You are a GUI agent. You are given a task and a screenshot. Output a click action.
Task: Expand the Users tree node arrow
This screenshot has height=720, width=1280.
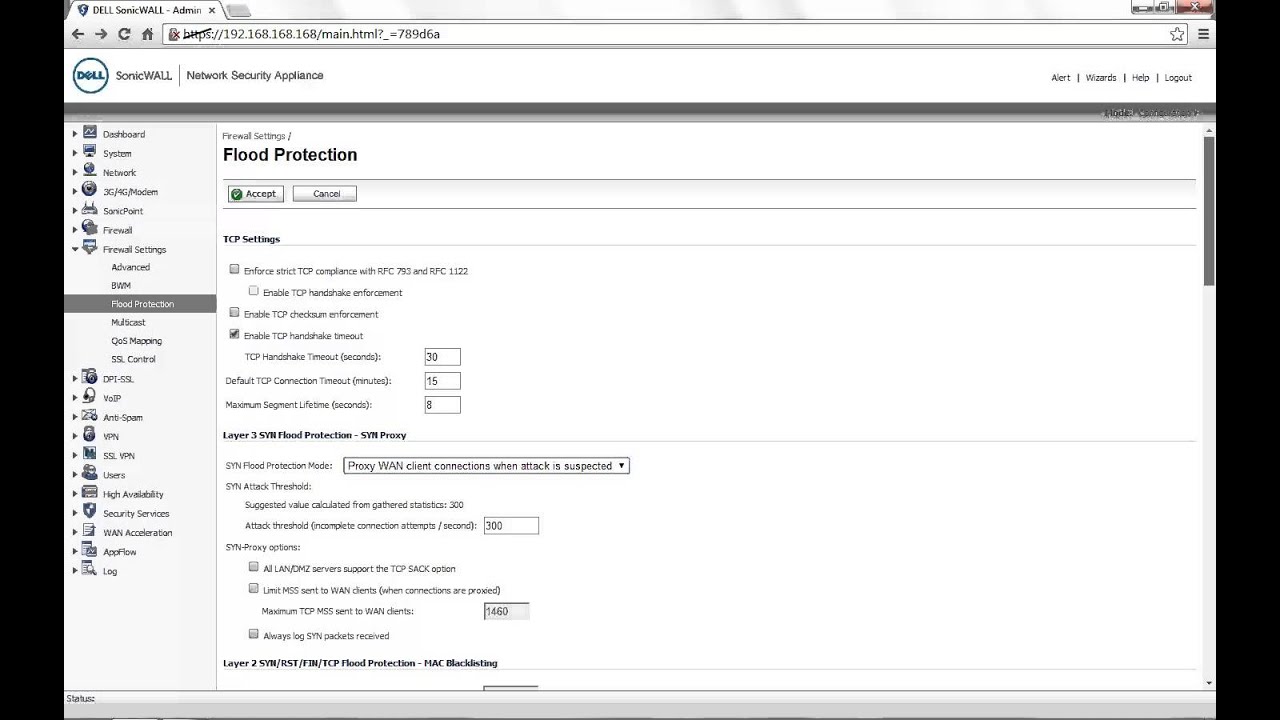tap(75, 475)
